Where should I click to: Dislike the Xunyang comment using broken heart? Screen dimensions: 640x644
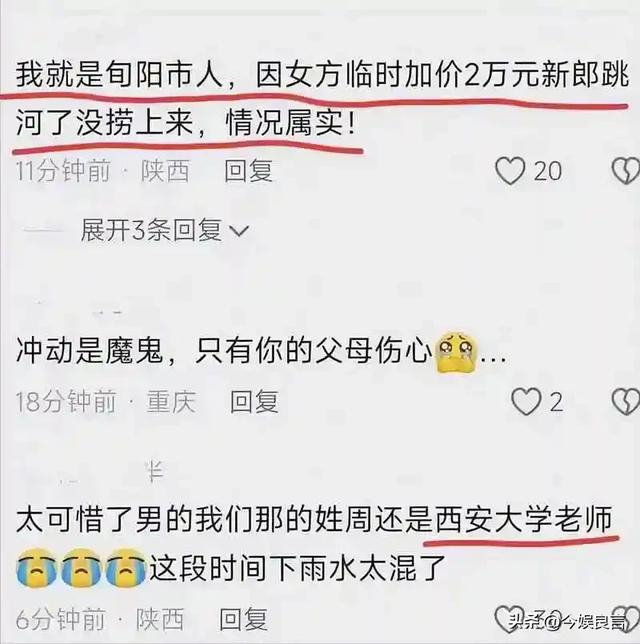(626, 170)
